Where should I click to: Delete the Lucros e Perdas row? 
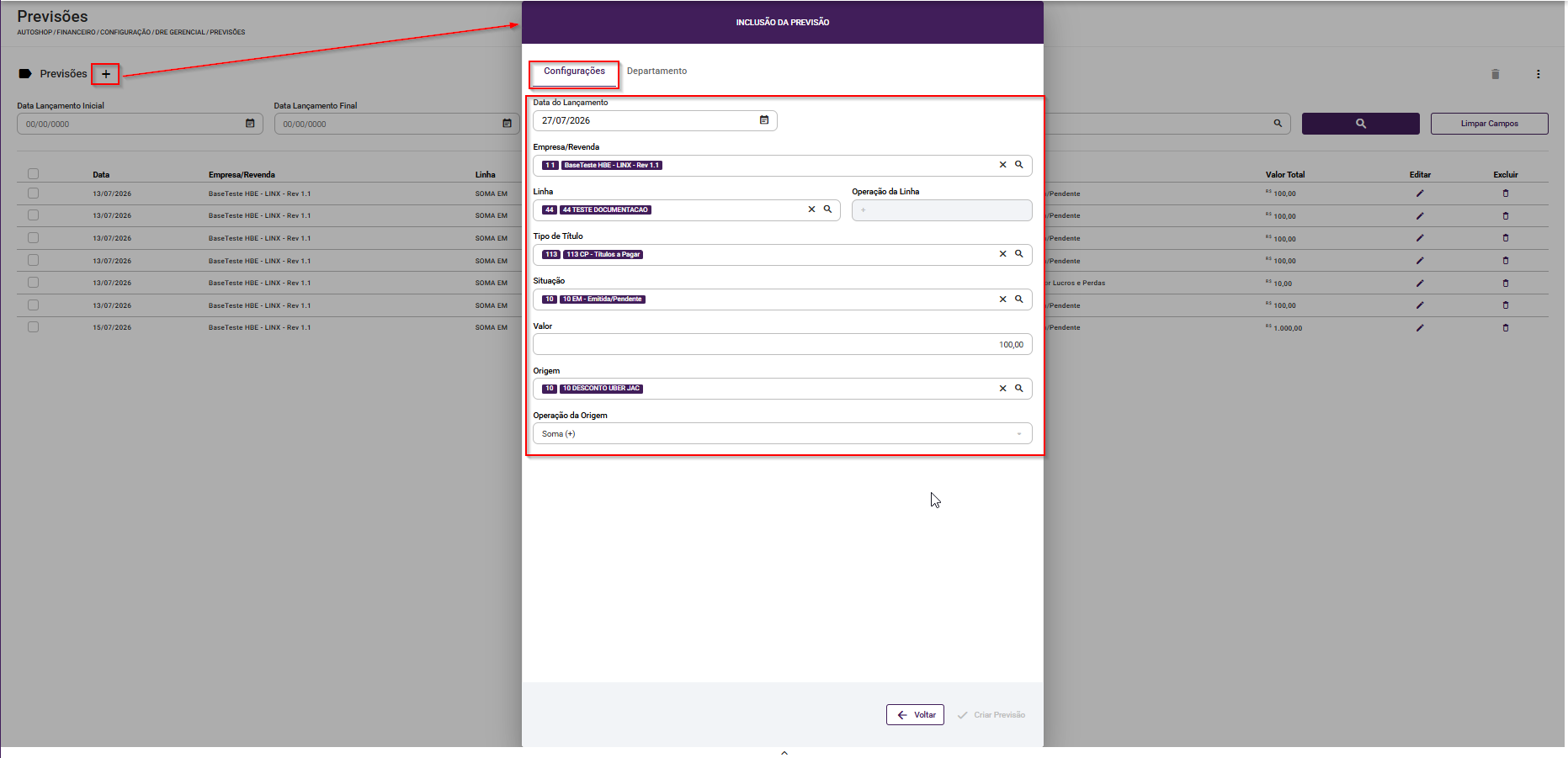(x=1506, y=284)
